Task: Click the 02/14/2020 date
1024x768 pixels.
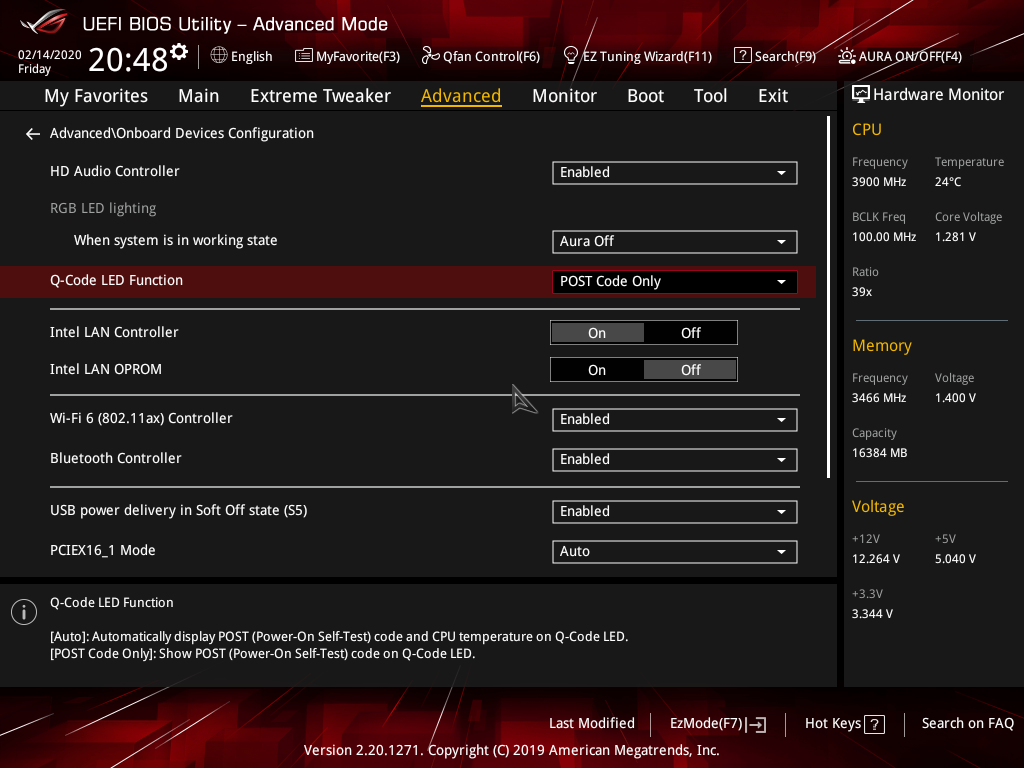Action: click(50, 55)
